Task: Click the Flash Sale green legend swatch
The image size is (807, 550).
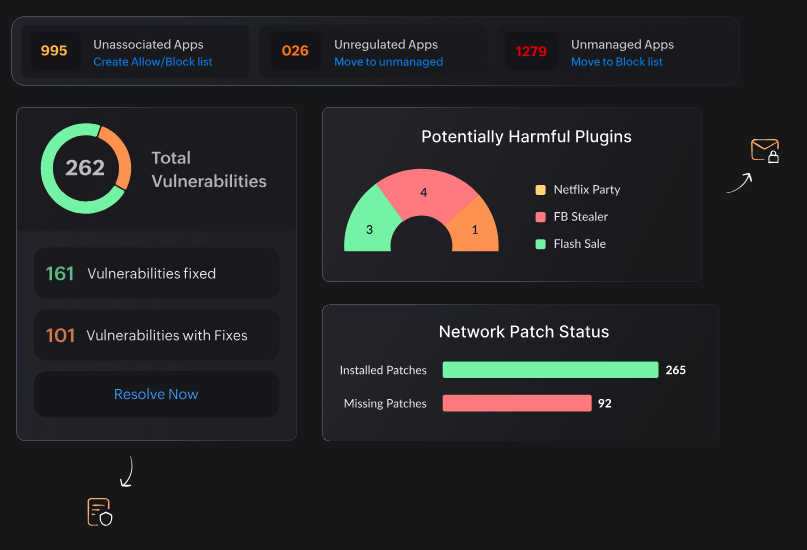Action: (541, 244)
